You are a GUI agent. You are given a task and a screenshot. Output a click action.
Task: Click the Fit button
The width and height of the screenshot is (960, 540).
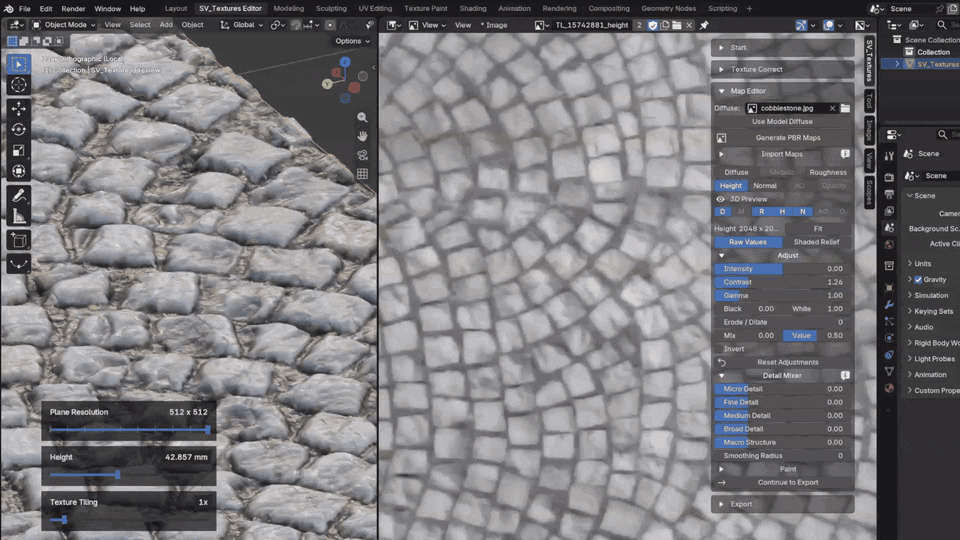(x=817, y=228)
